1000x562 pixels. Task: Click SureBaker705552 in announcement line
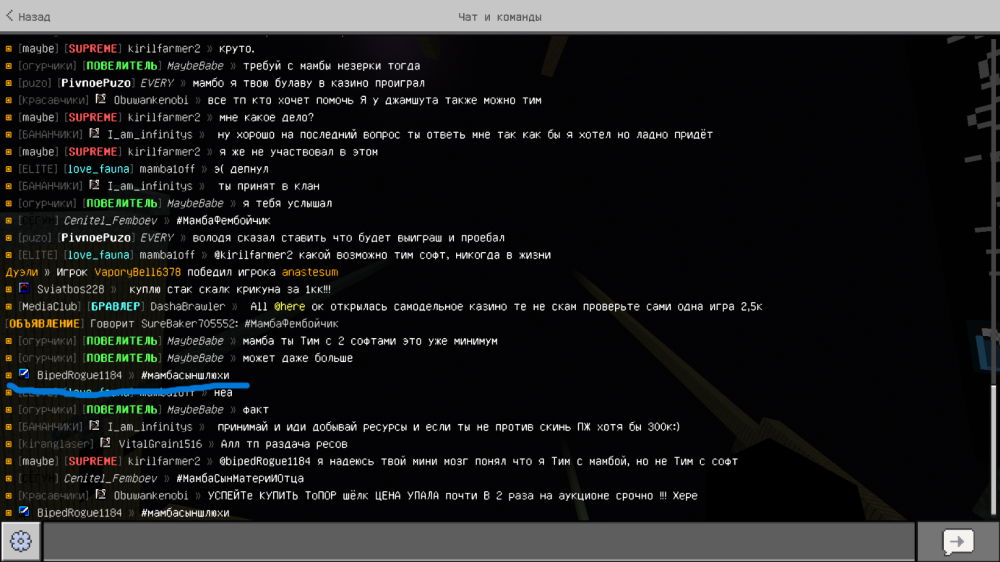(188, 324)
